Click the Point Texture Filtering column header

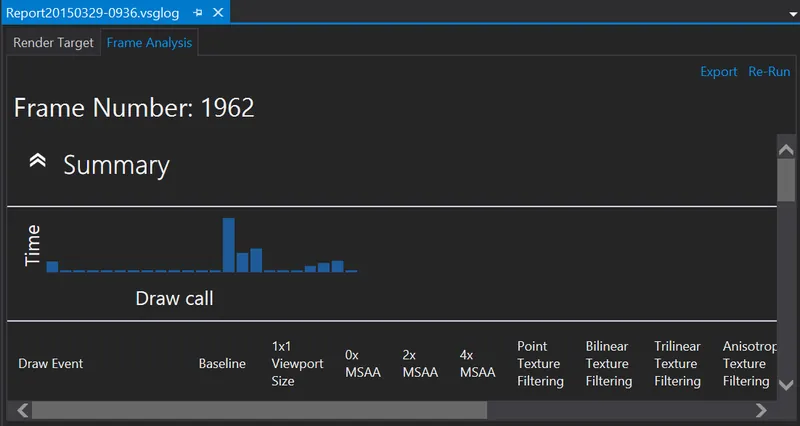coord(540,364)
